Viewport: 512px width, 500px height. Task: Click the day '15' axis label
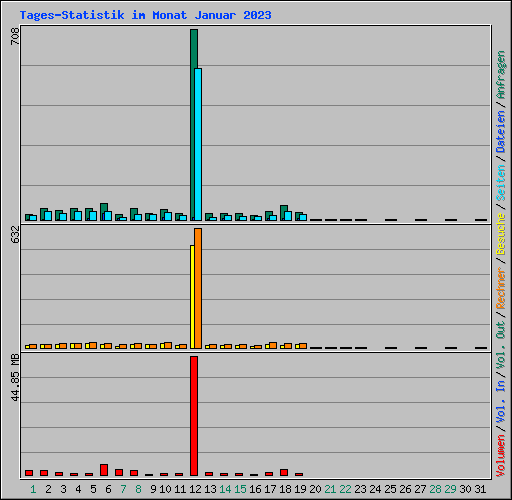[240, 489]
